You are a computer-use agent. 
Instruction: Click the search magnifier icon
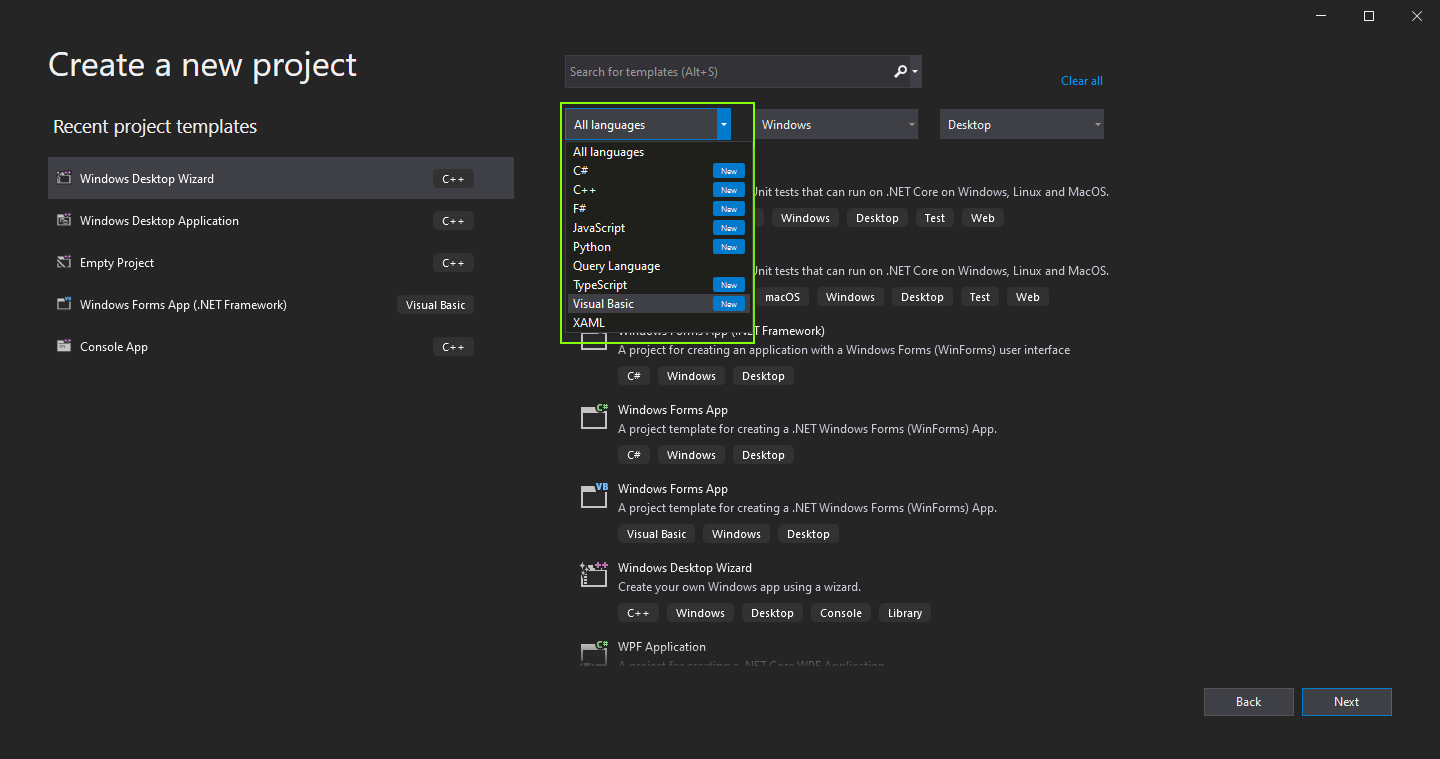tap(900, 71)
